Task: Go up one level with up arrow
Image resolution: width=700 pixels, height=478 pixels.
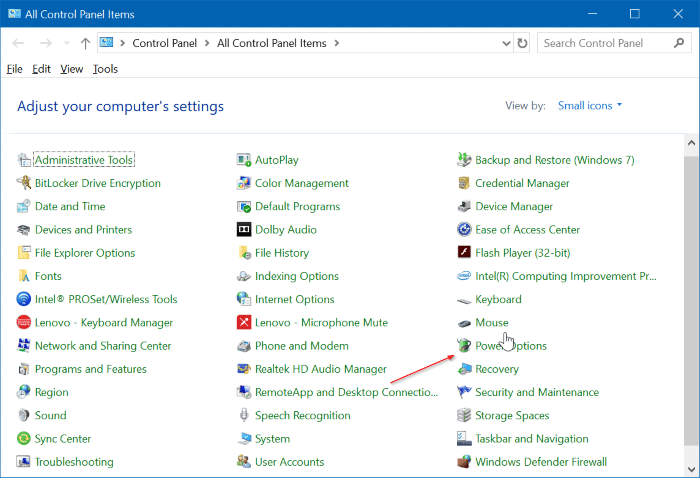Action: pyautogui.click(x=85, y=43)
